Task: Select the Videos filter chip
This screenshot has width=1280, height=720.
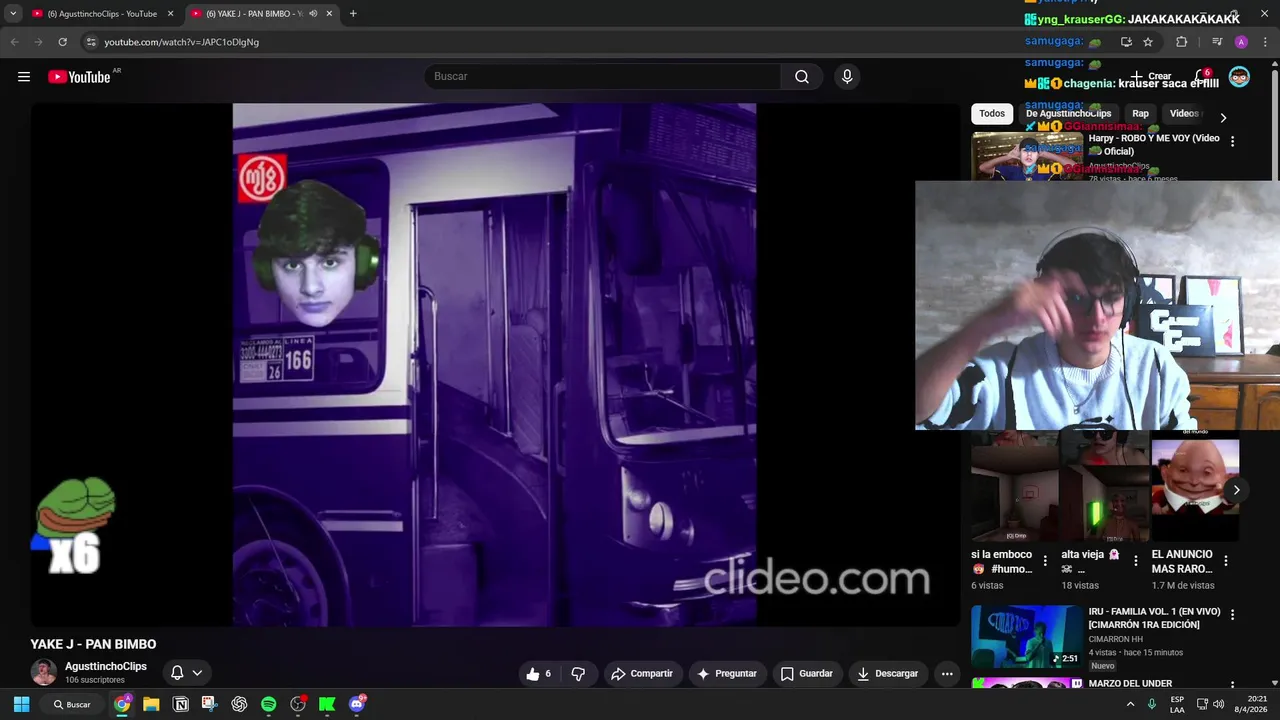Action: click(x=1184, y=114)
